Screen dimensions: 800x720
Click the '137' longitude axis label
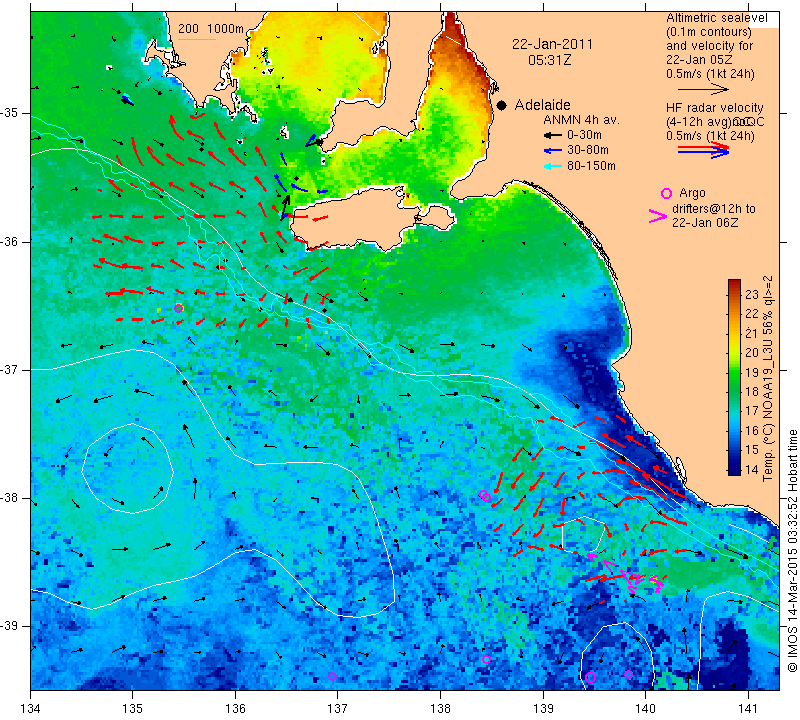coord(337,709)
